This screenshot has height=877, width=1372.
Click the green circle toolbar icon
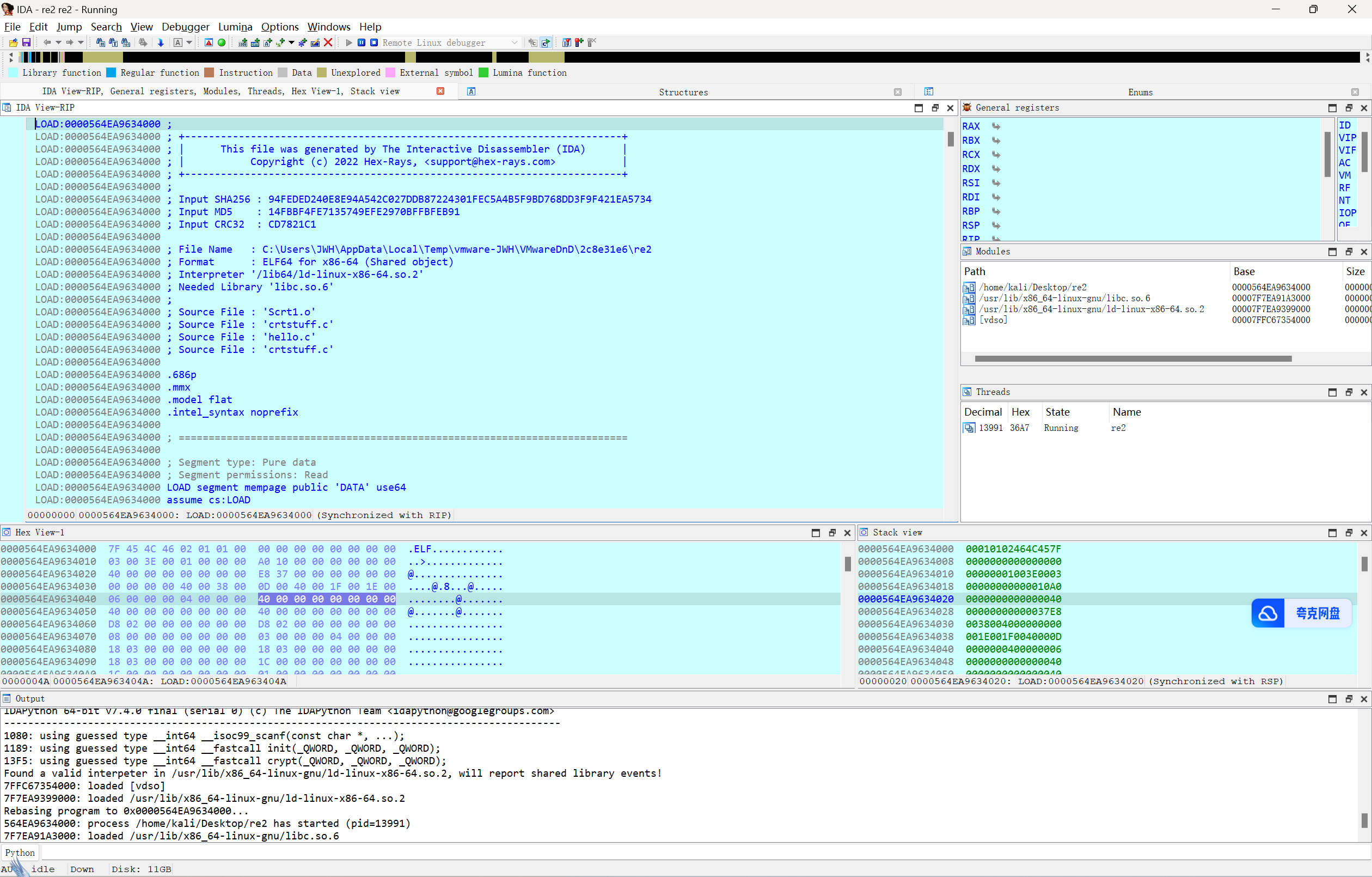pos(222,43)
